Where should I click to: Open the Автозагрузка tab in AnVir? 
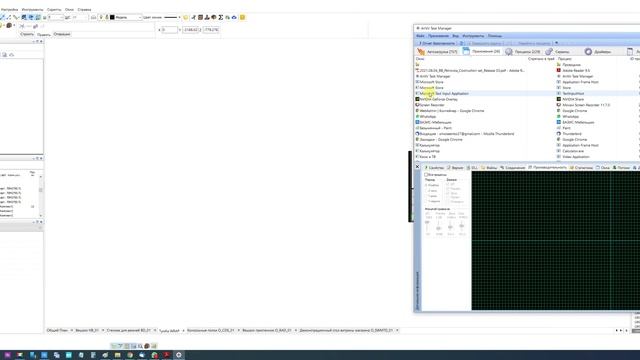438,52
